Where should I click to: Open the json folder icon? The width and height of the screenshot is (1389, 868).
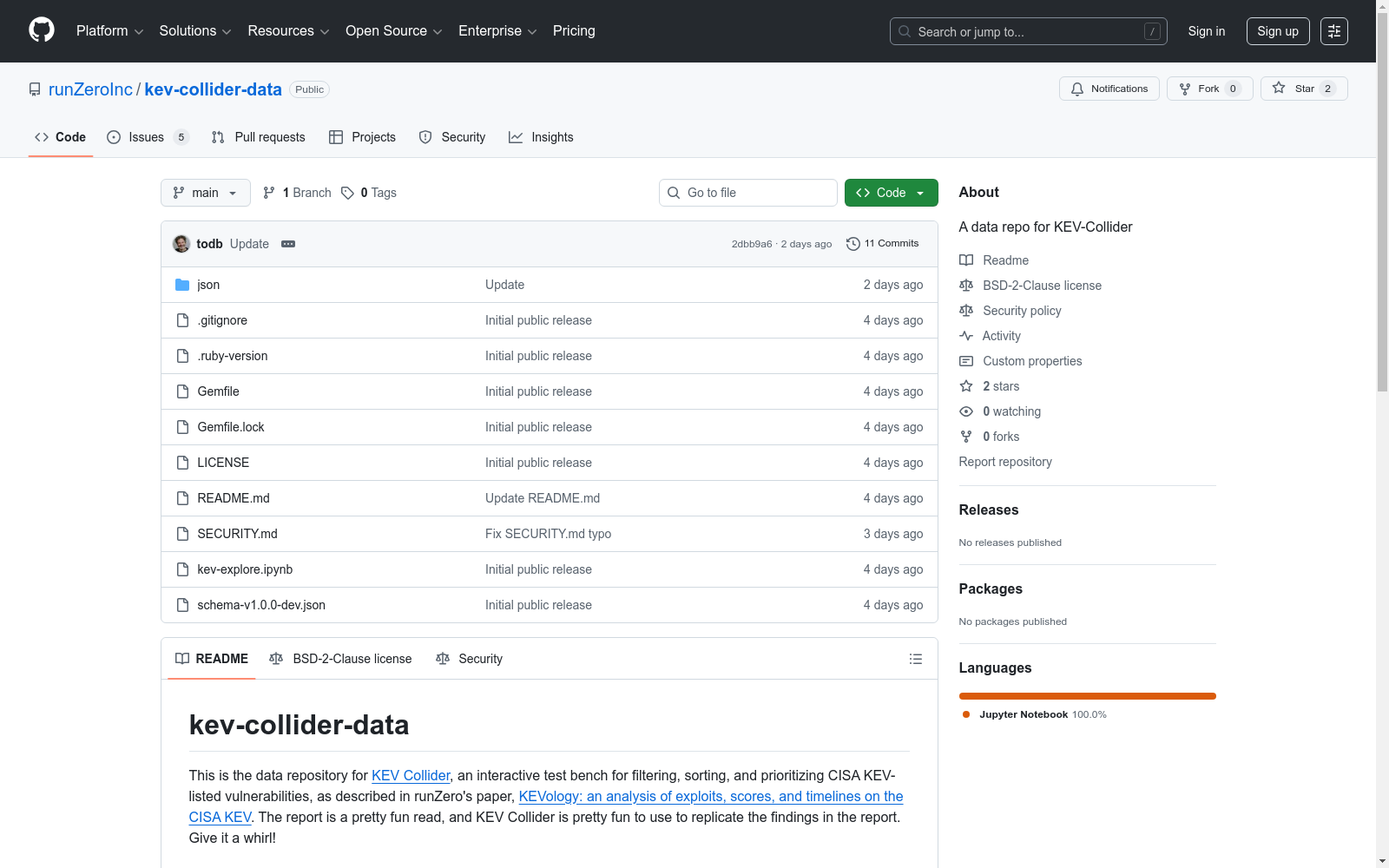pyautogui.click(x=182, y=285)
